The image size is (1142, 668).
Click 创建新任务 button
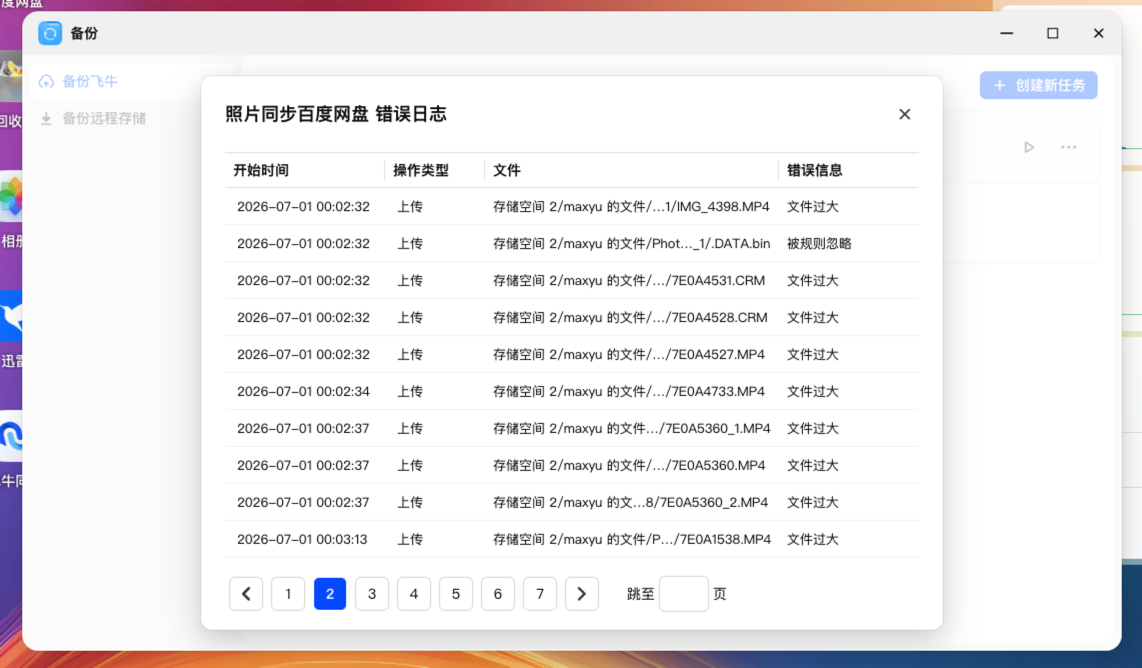click(1039, 85)
